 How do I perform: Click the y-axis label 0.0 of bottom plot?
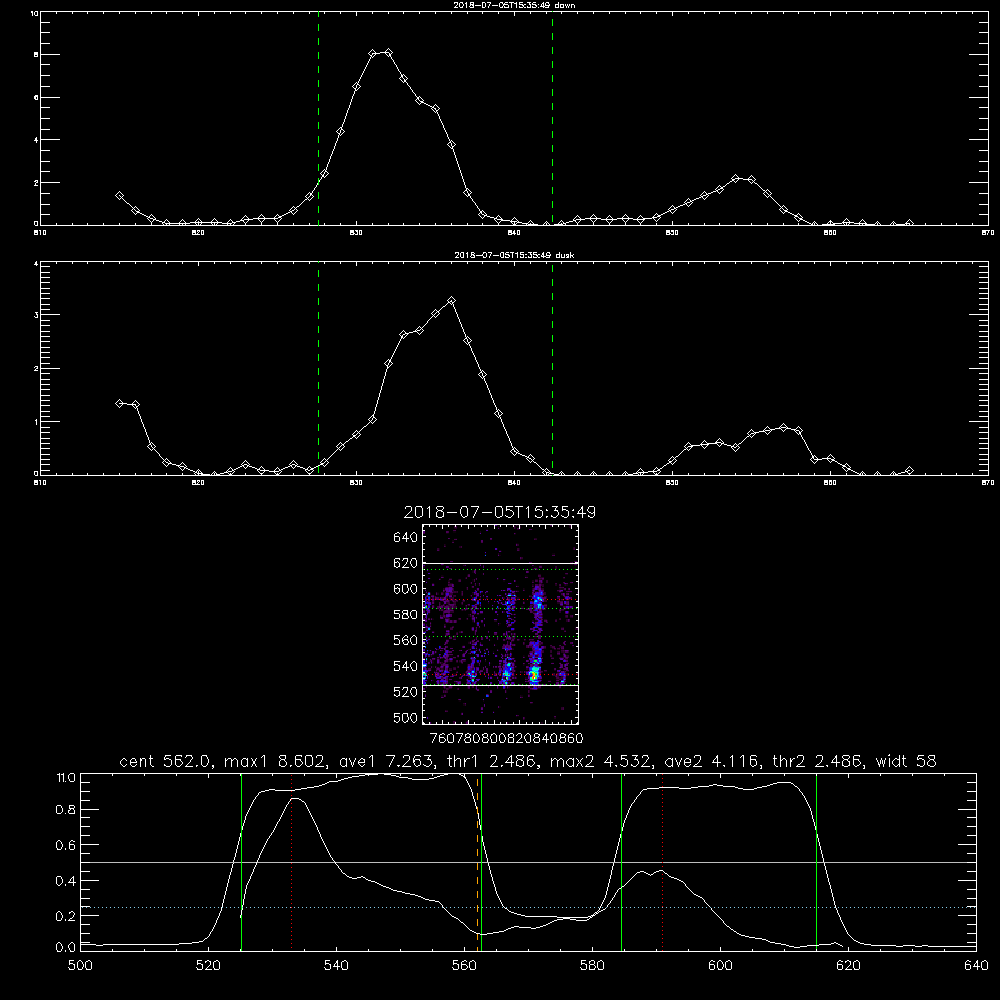tap(65, 947)
